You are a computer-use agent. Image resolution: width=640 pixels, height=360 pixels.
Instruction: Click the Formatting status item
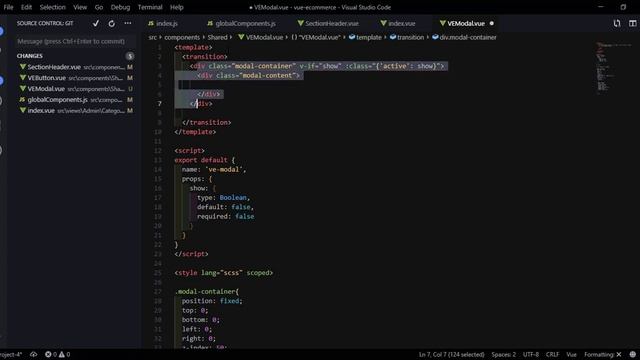point(602,354)
